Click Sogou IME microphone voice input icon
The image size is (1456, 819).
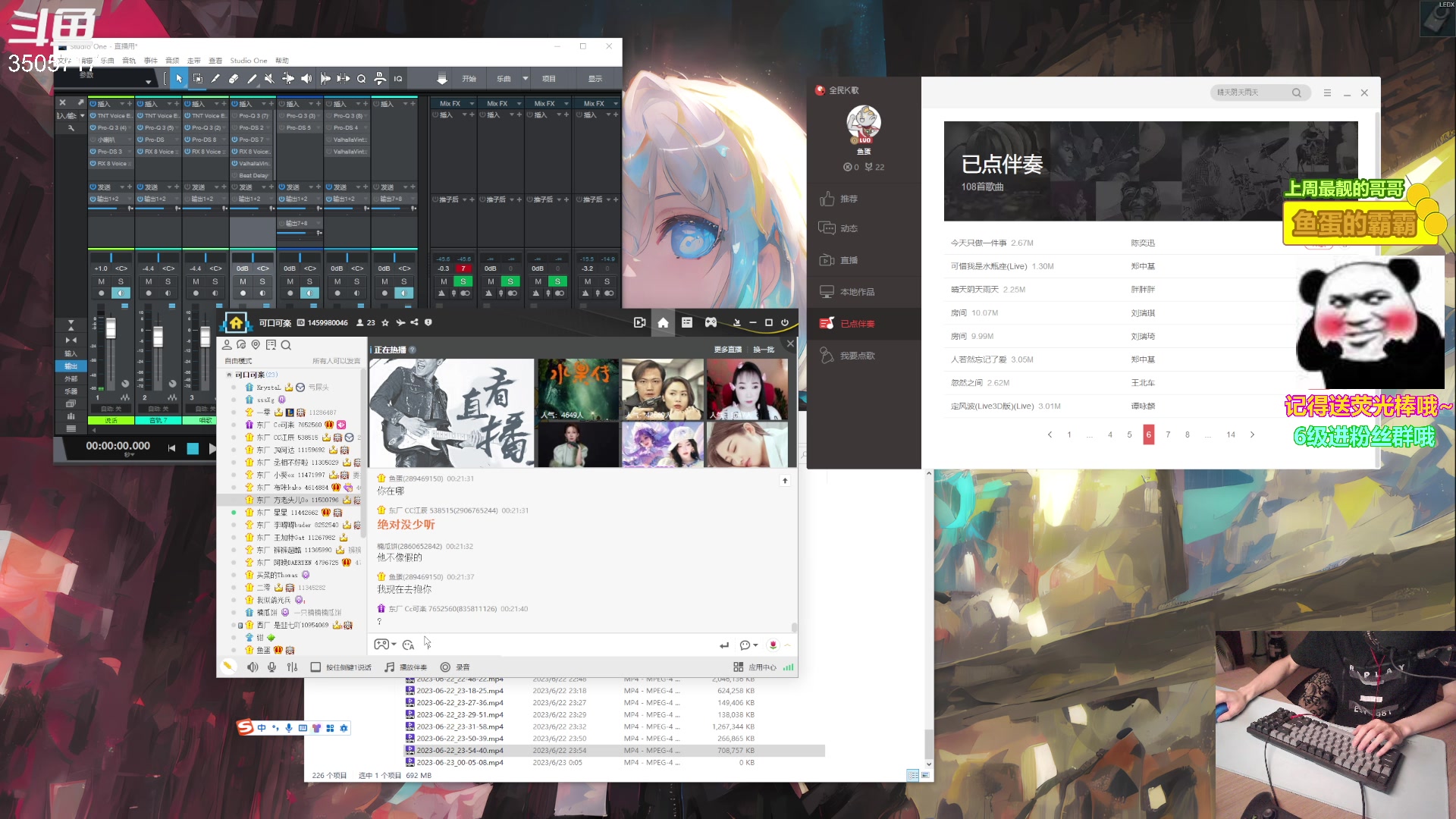288,728
